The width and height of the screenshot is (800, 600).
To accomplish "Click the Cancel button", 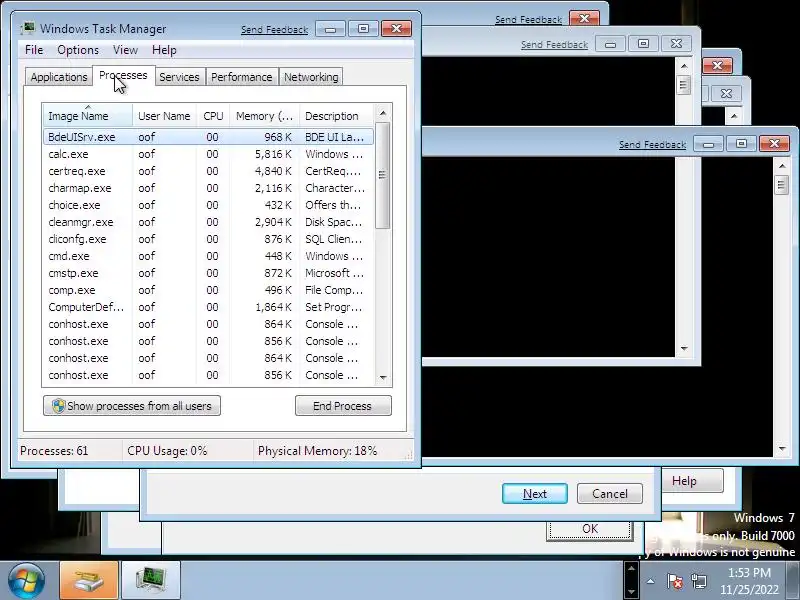I will (610, 493).
